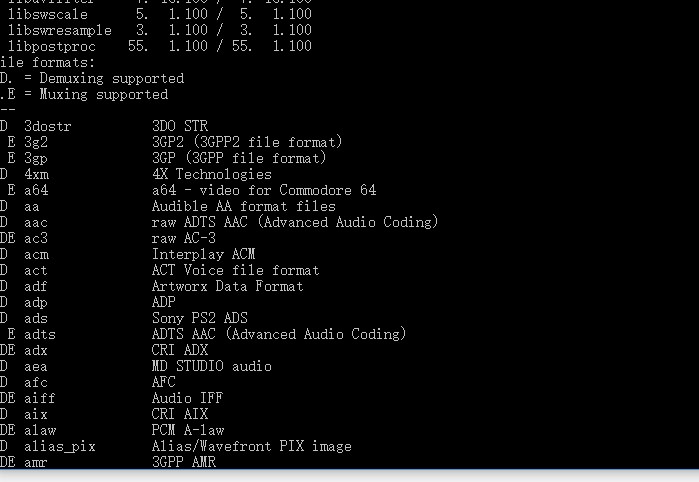
Task: Click the 'CRI ADX' description
Action: click(x=180, y=350)
